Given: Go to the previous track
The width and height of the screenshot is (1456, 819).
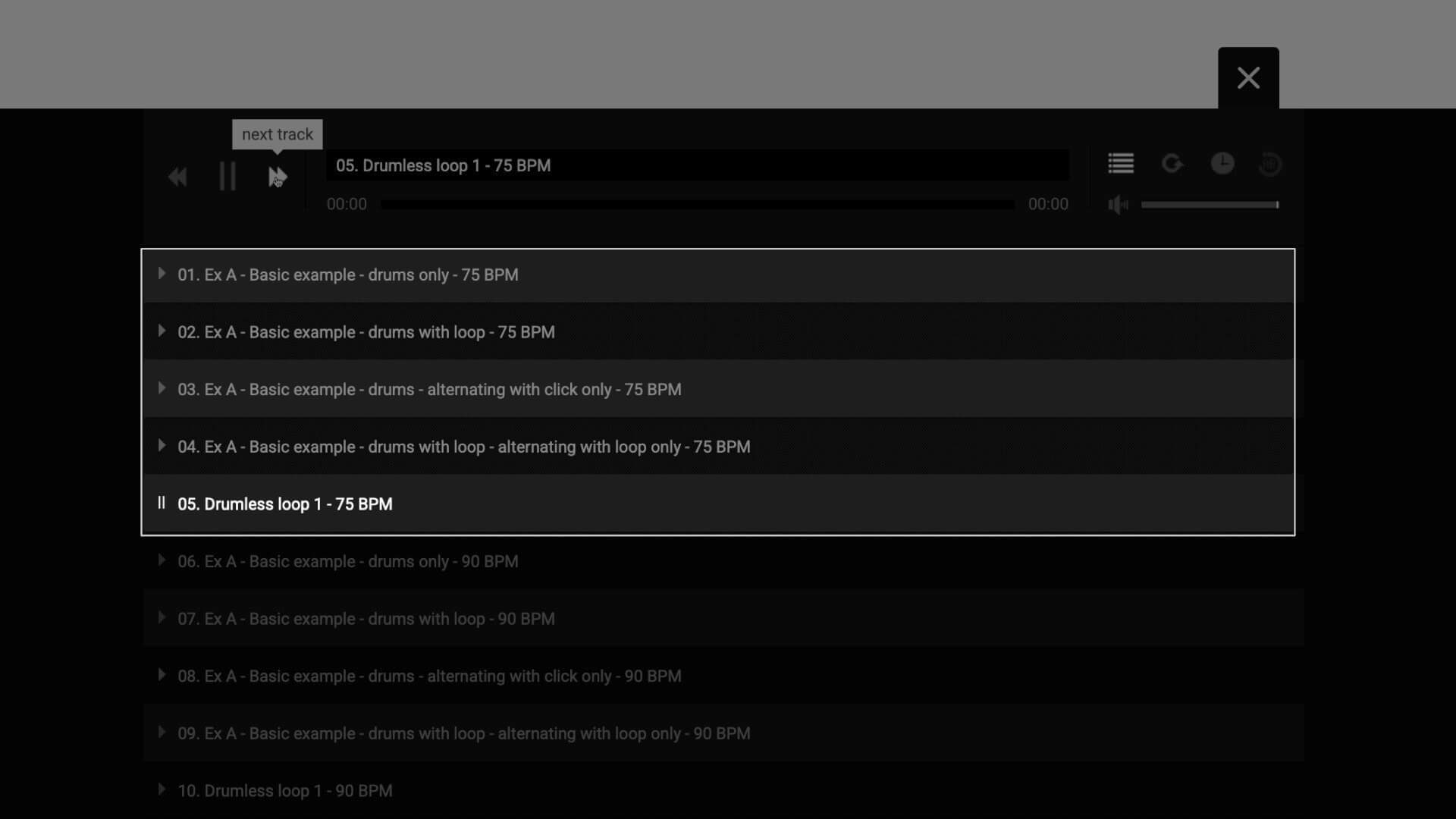Looking at the screenshot, I should [x=177, y=177].
